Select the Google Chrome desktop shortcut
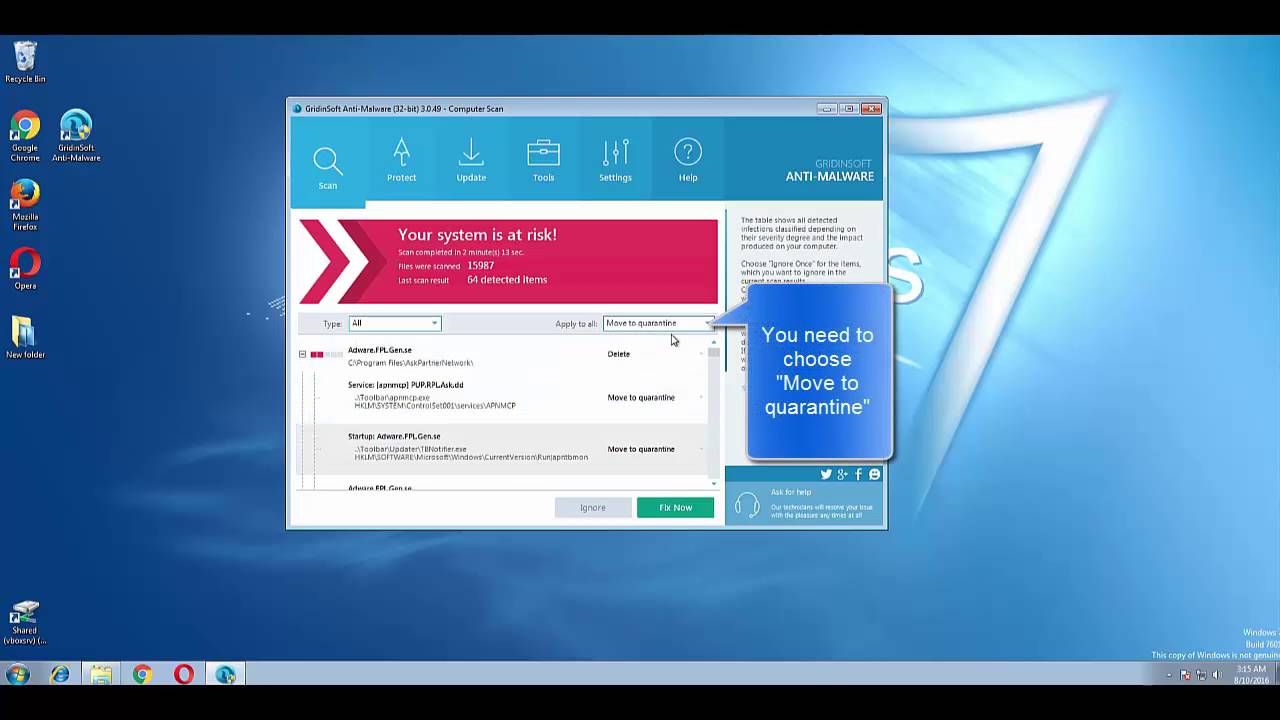 pyautogui.click(x=25, y=136)
